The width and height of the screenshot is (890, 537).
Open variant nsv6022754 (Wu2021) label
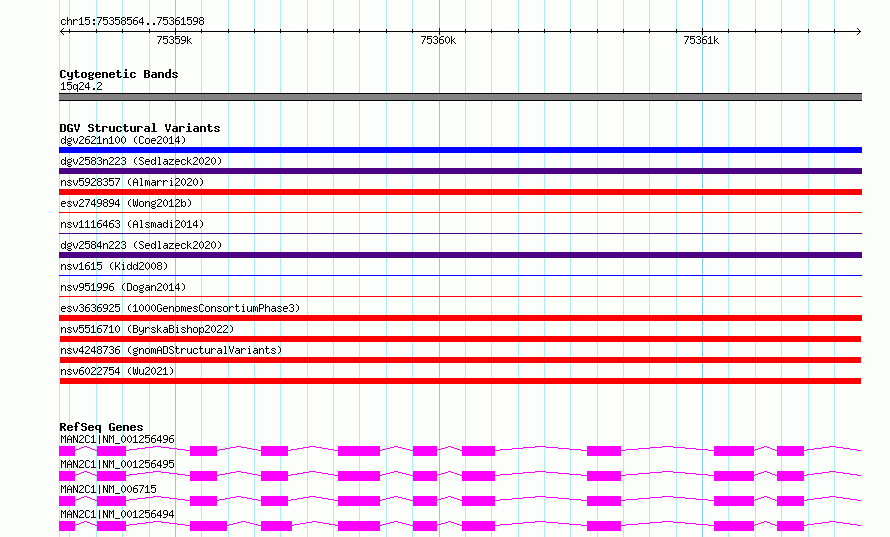tap(117, 371)
